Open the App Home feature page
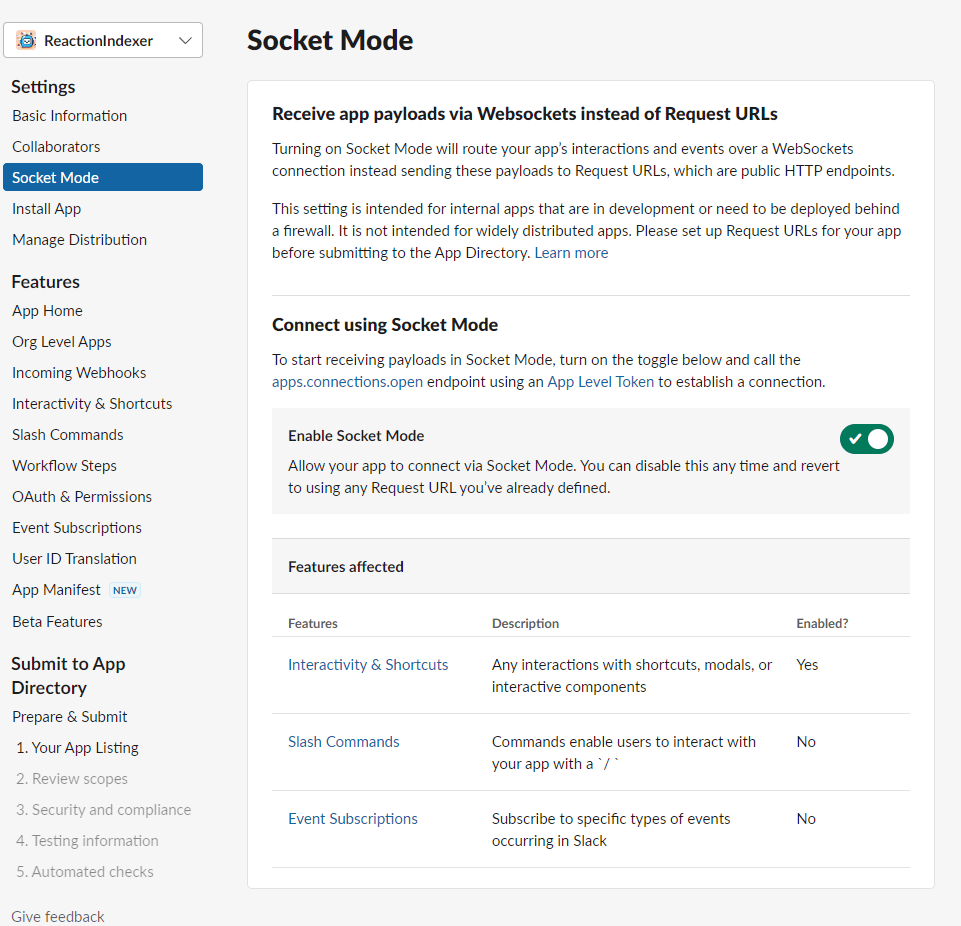The image size is (961, 926). pos(47,311)
